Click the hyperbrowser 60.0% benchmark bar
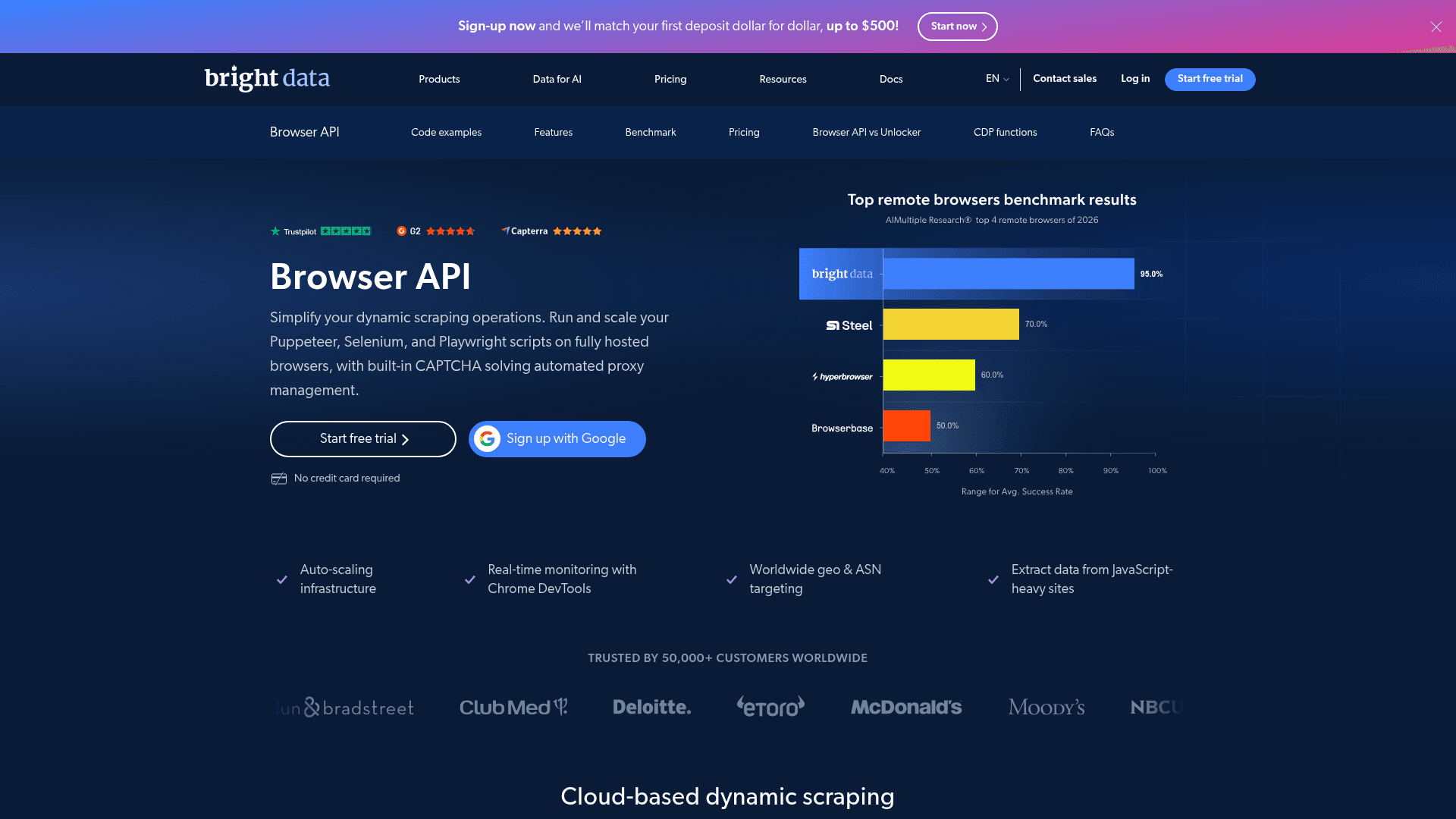Screen dimensions: 1456x819 pyautogui.click(x=929, y=375)
